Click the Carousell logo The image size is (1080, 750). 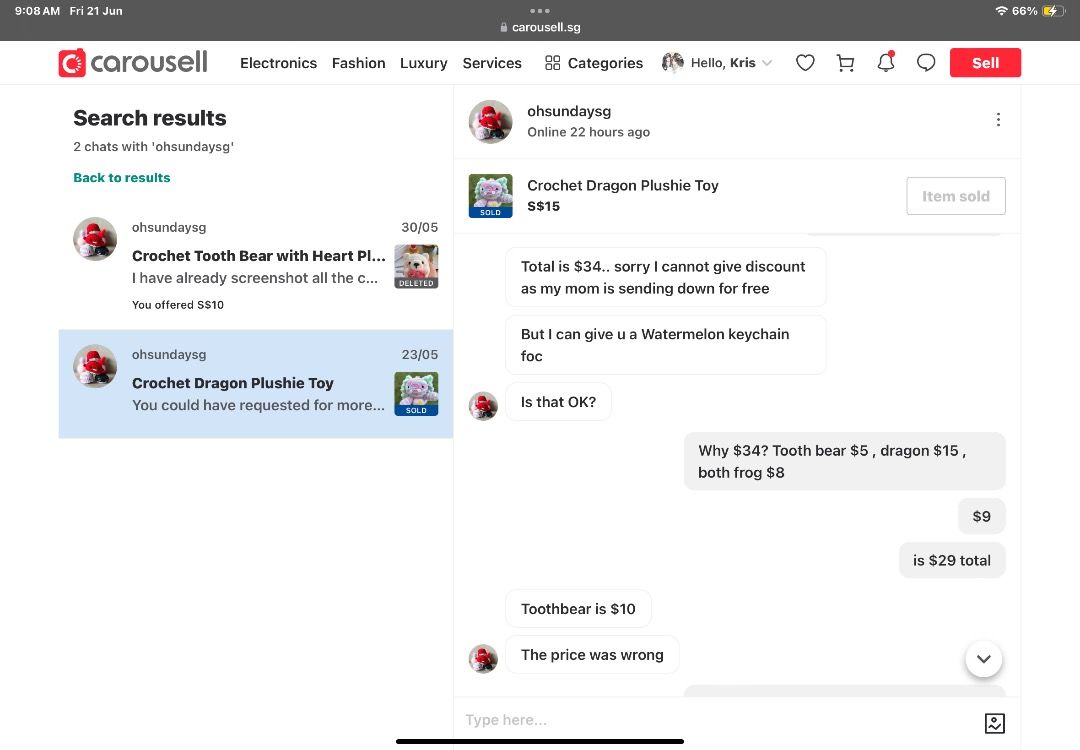point(133,63)
